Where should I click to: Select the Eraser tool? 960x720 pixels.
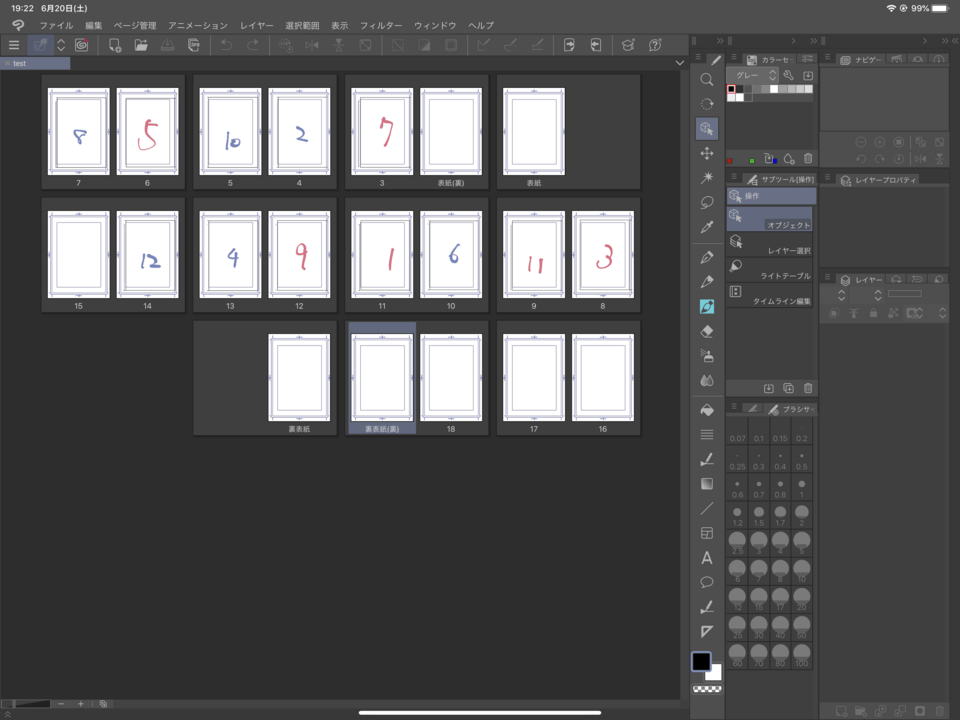coord(707,331)
